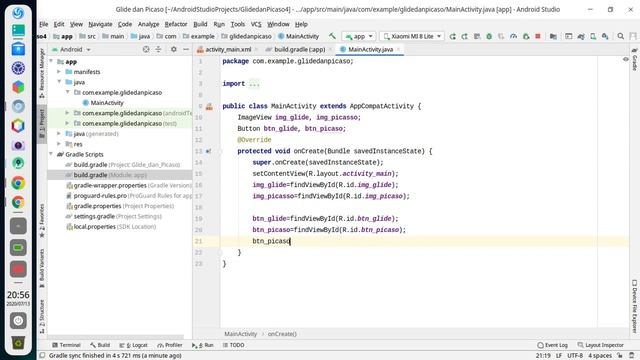640x360 pixels.
Task: Toggle the Structure side panel
Action: (42, 316)
